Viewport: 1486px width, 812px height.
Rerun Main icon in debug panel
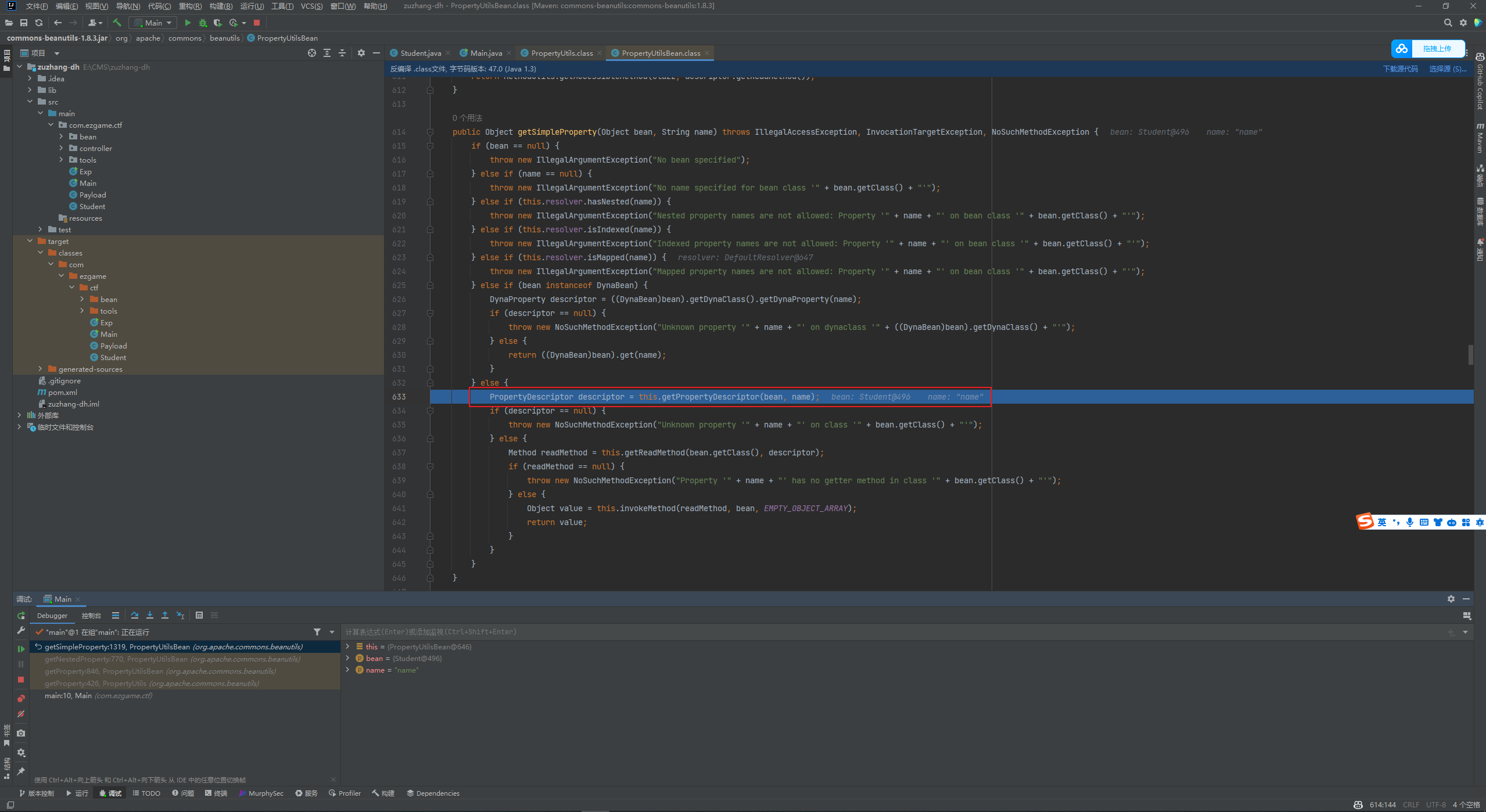click(x=21, y=616)
